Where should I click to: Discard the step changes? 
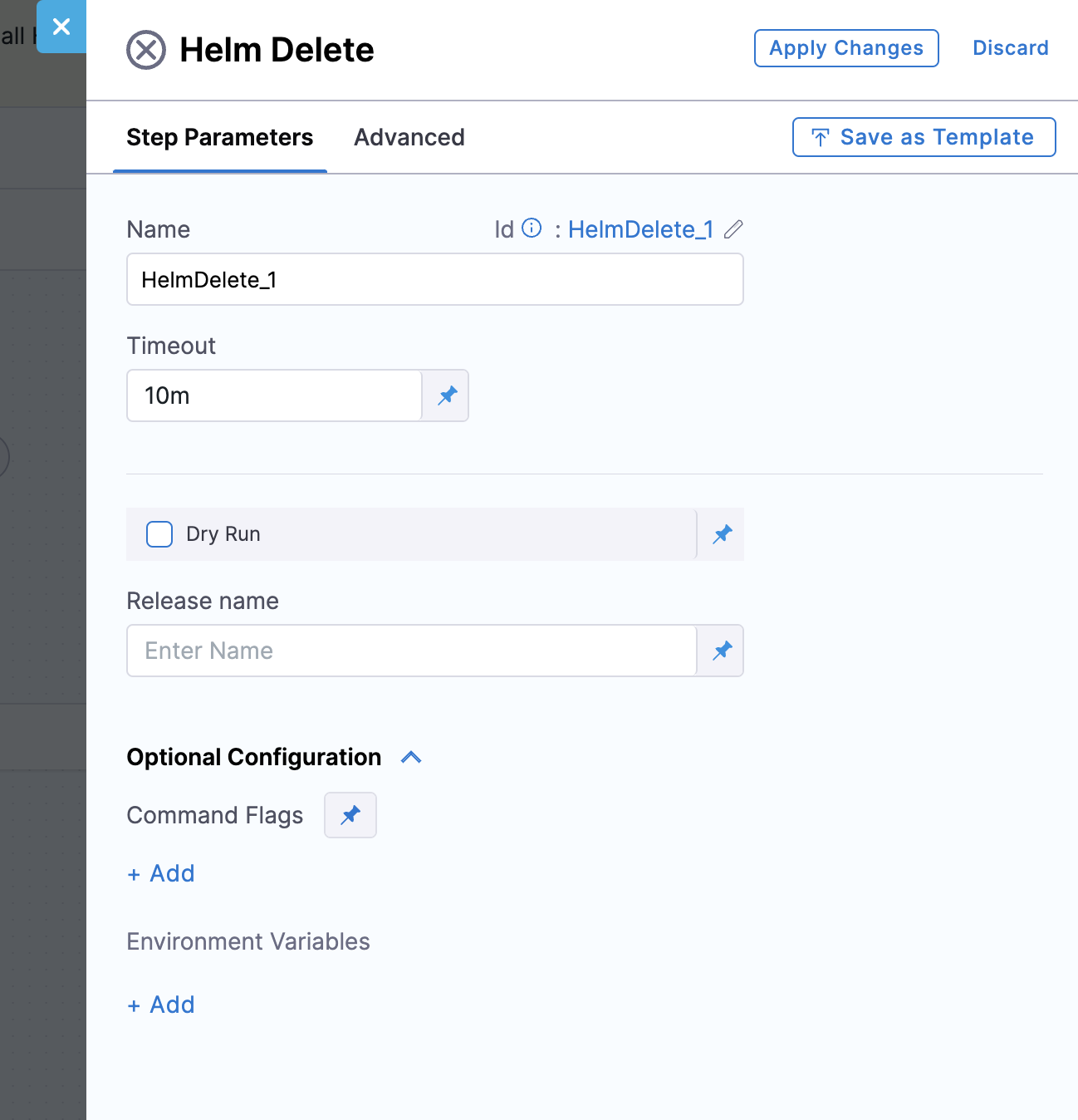click(x=1010, y=48)
